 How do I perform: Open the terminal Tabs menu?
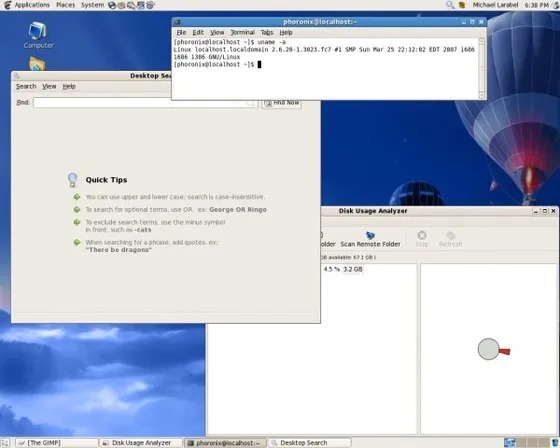pos(266,33)
